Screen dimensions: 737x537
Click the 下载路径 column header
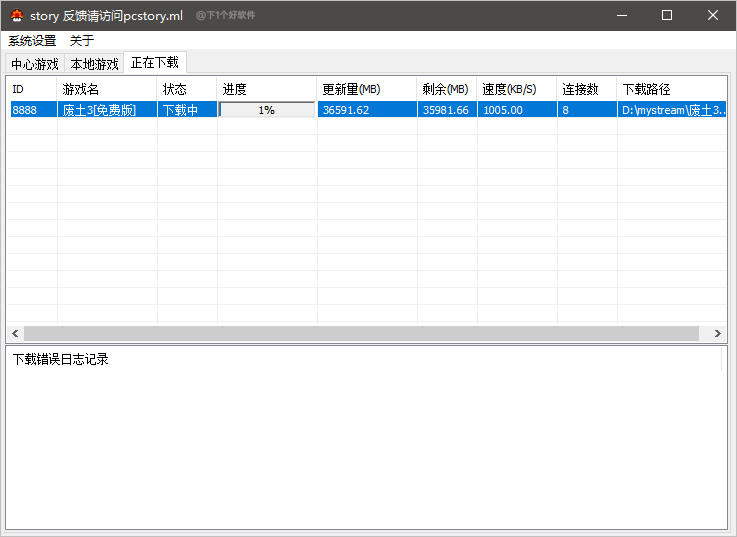pyautogui.click(x=670, y=89)
